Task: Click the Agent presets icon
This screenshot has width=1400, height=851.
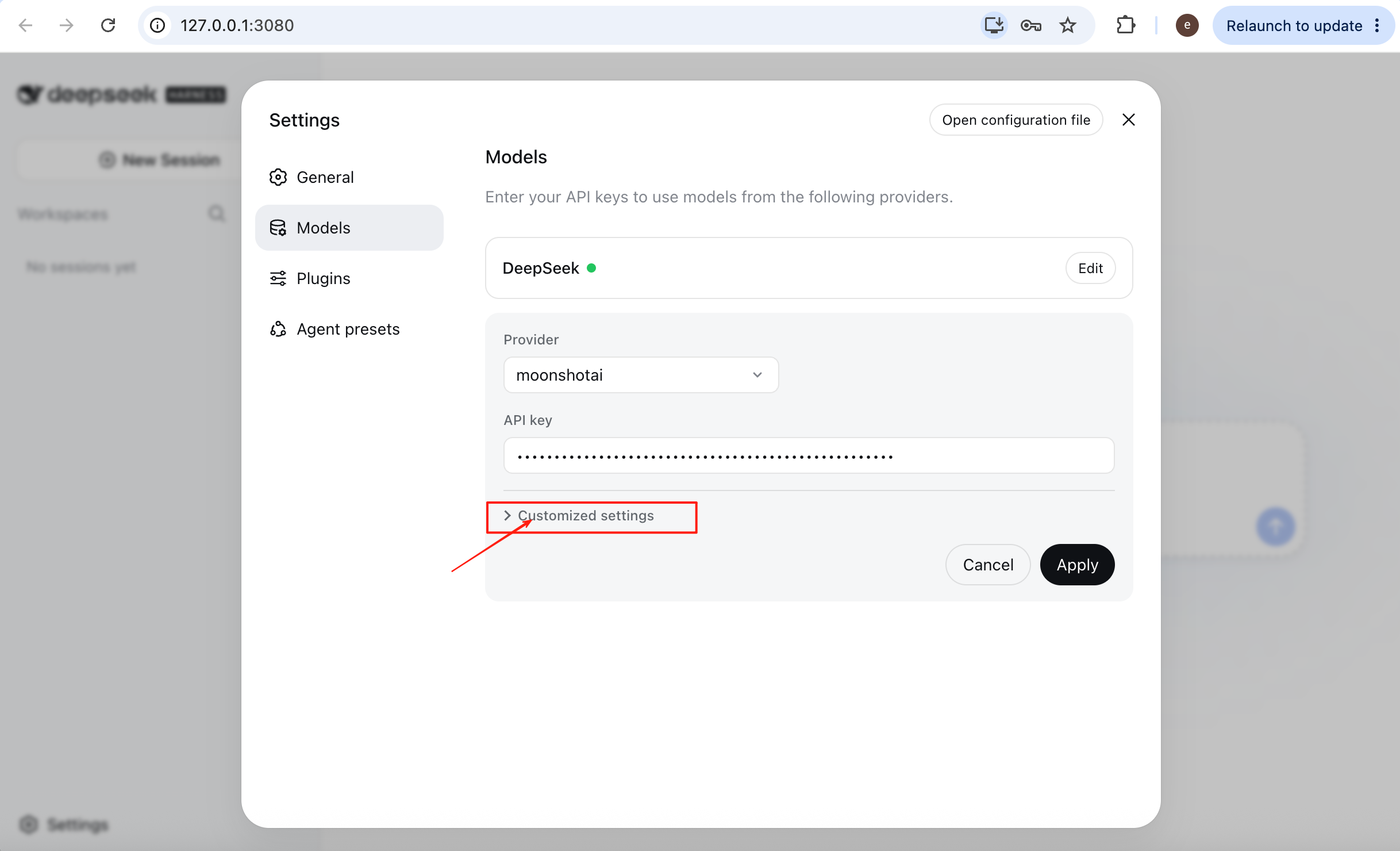Action: click(x=278, y=329)
